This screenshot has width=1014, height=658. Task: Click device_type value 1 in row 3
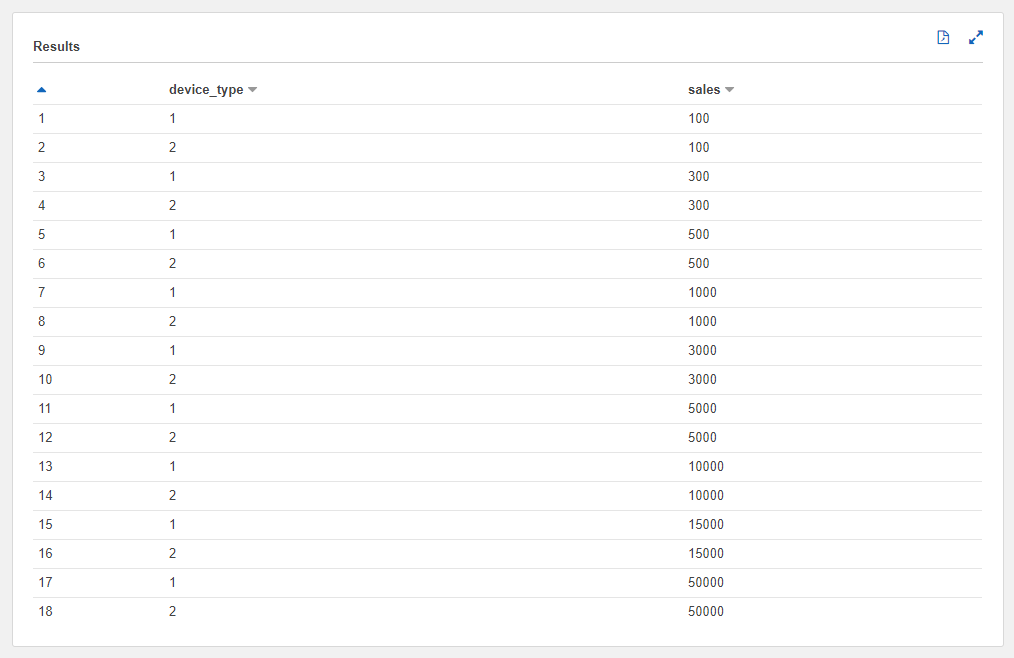tap(173, 177)
